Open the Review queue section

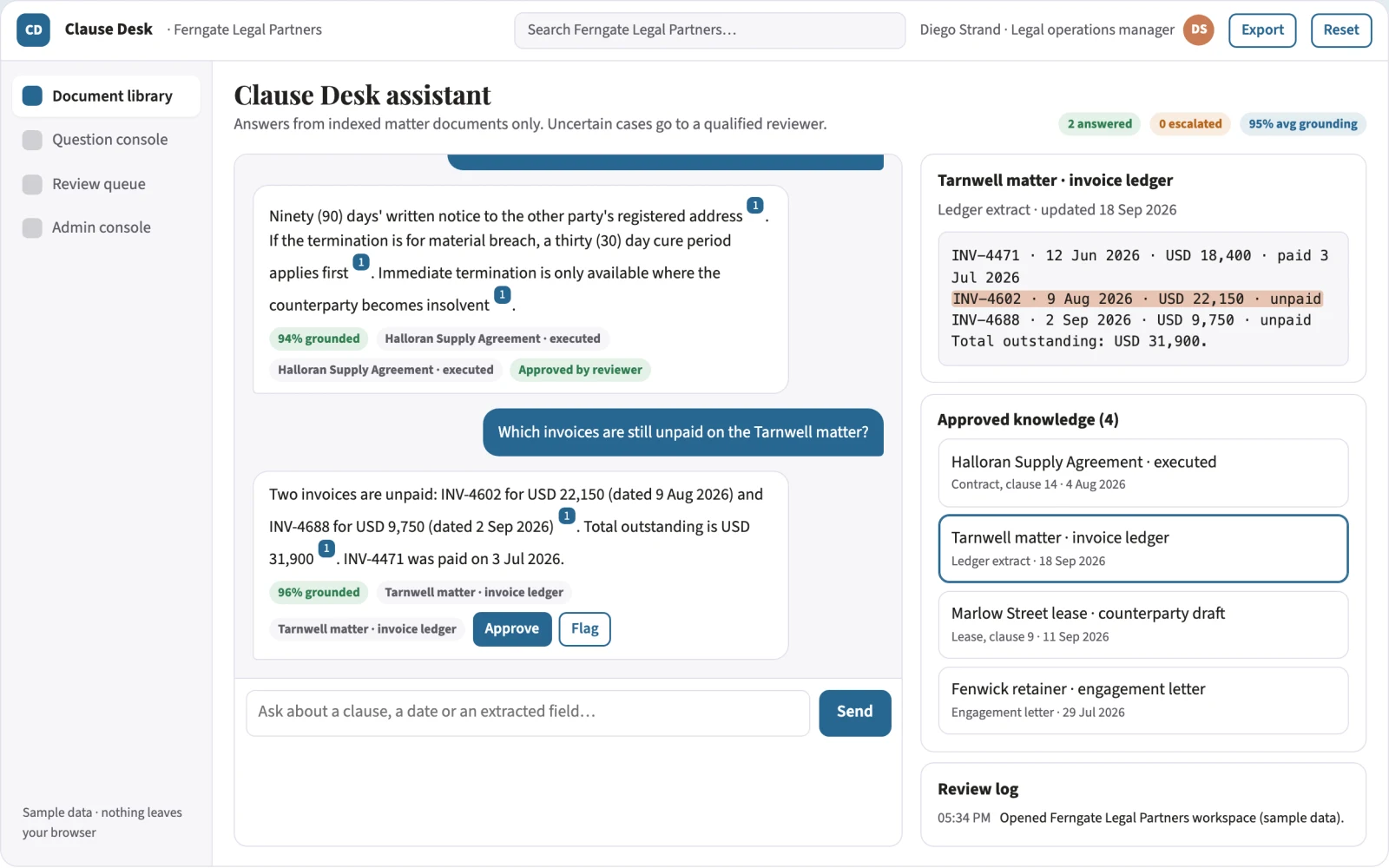click(106, 184)
